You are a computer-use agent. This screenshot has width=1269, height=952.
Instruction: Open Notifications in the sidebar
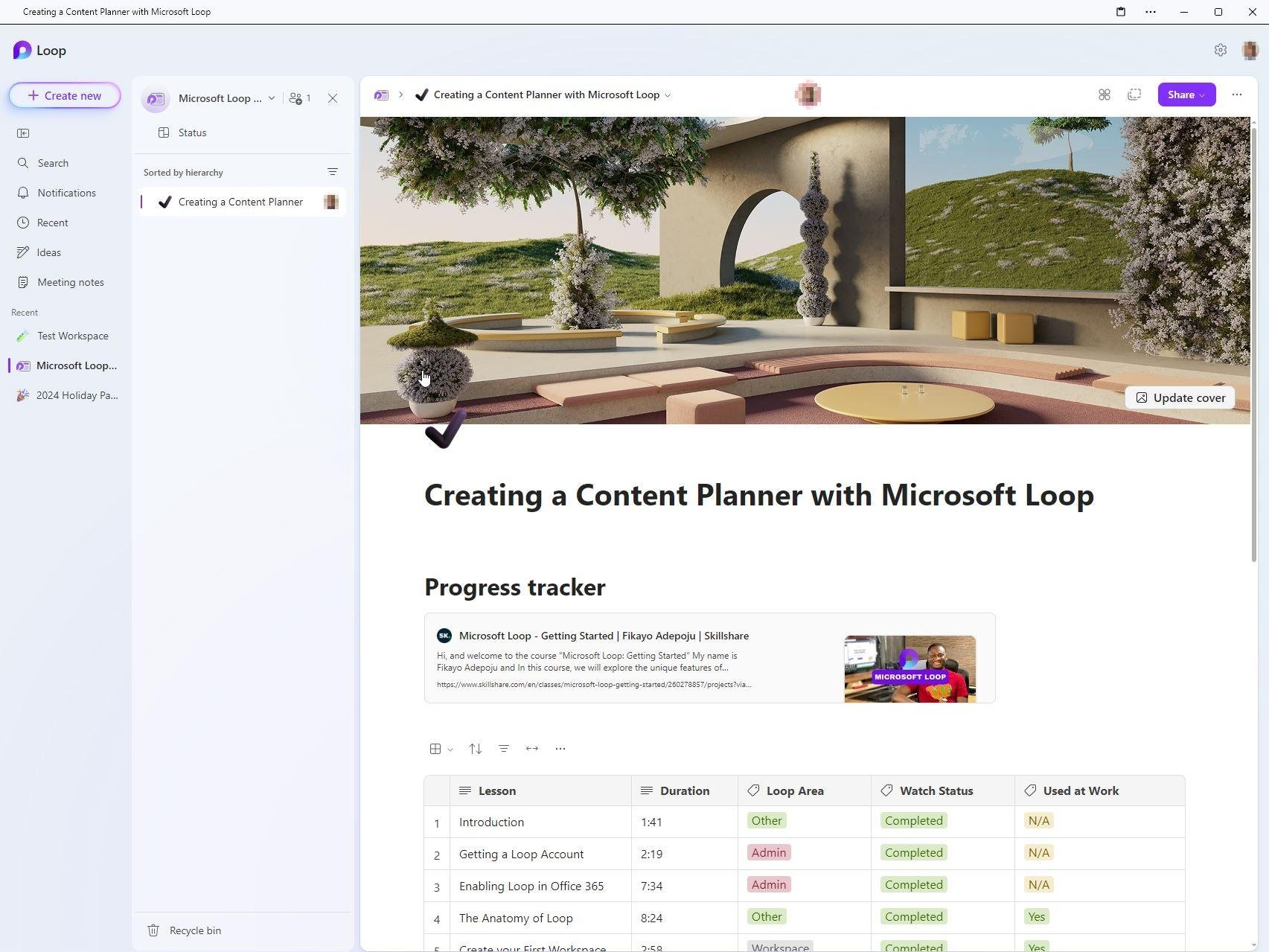[x=66, y=193]
